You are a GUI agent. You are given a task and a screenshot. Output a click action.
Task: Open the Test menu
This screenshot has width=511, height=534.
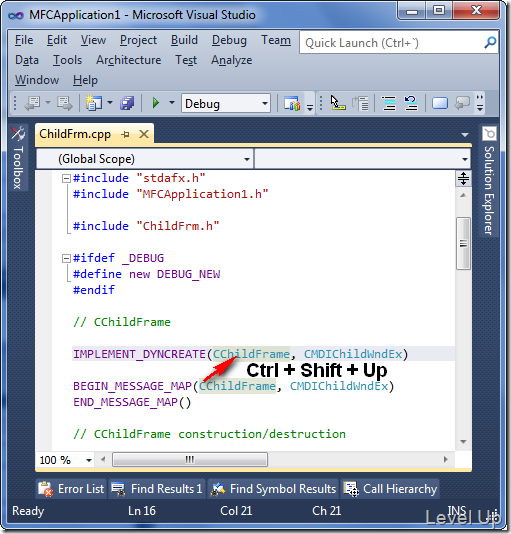(186, 60)
